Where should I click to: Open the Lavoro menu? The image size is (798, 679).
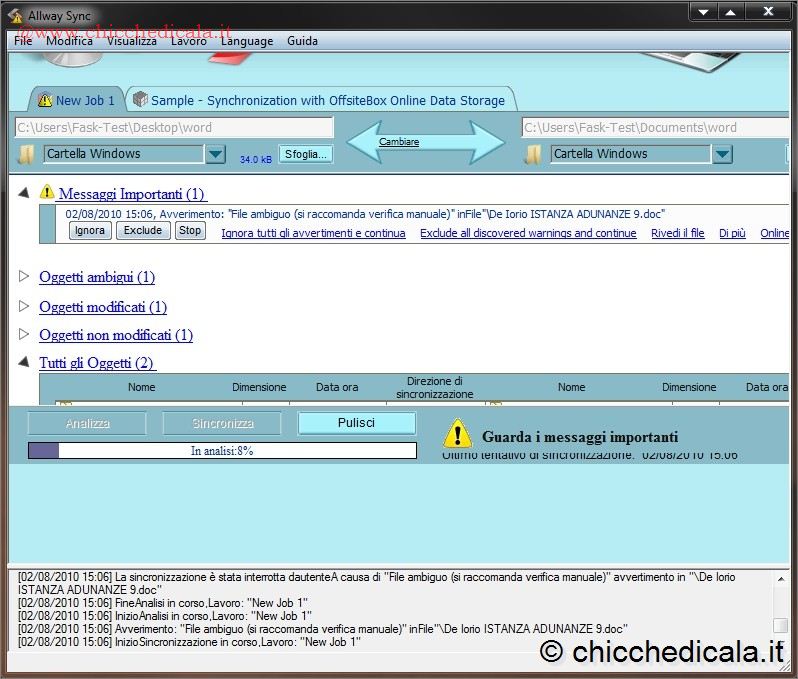pos(188,41)
